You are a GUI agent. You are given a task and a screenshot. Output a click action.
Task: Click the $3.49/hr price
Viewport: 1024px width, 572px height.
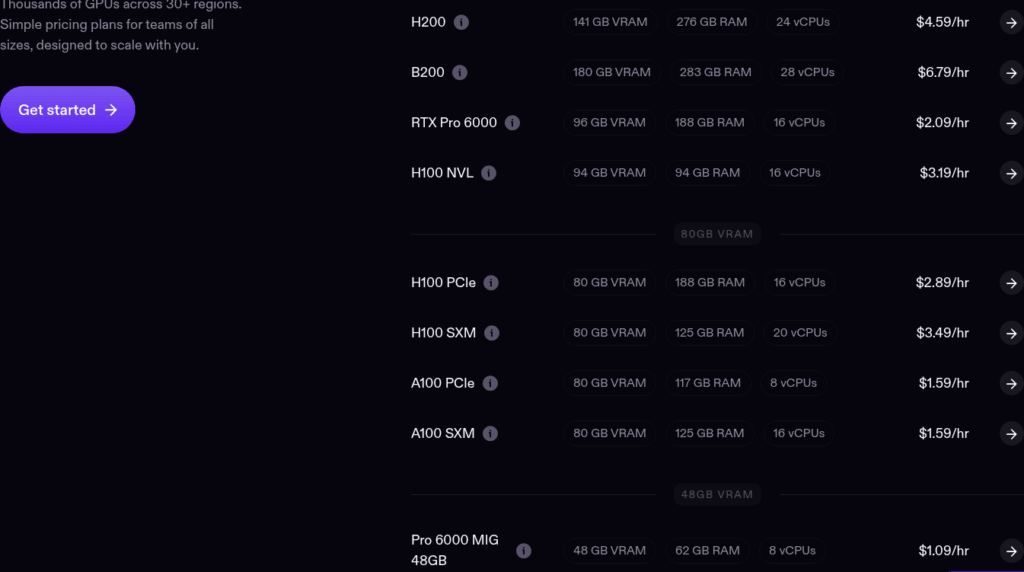click(942, 333)
